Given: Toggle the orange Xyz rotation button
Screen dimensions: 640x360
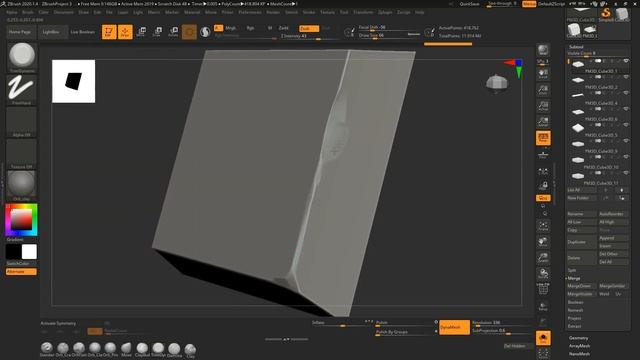Looking at the screenshot, I should (x=543, y=198).
